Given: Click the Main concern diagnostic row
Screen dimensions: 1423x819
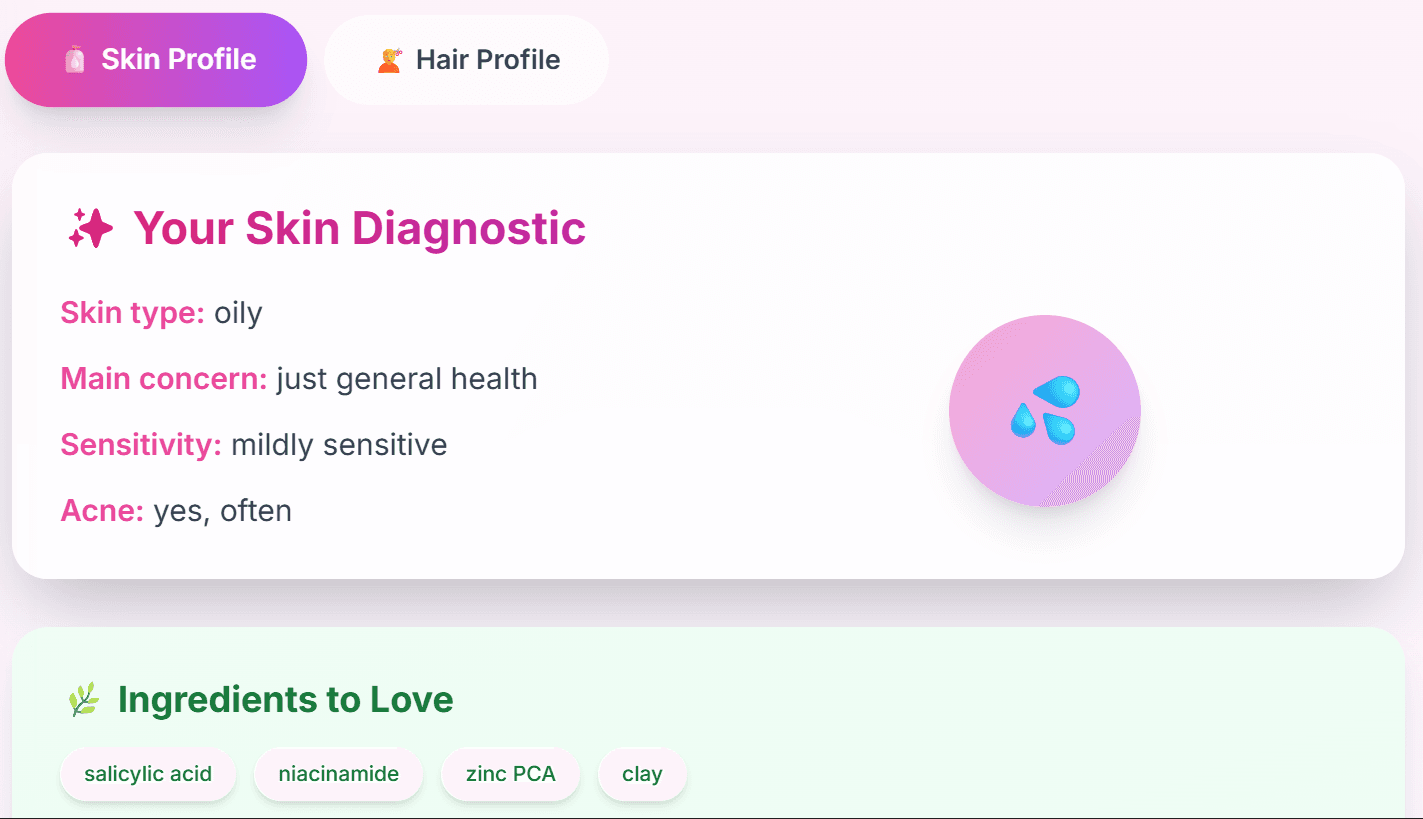Looking at the screenshot, I should pos(299,378).
